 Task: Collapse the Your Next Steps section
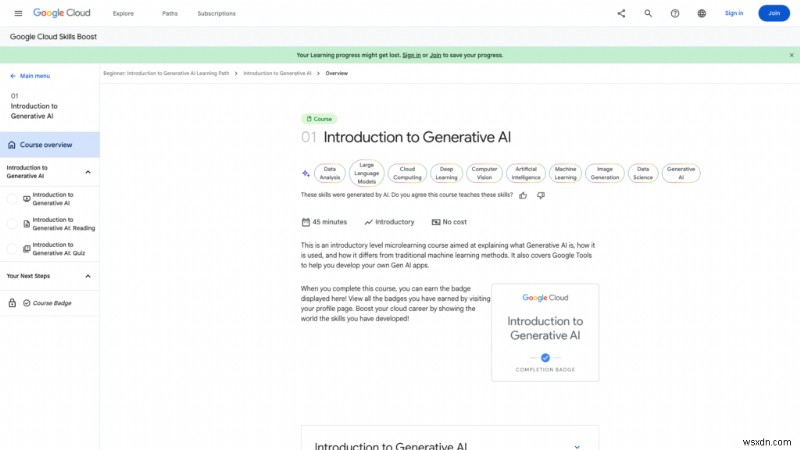click(x=88, y=276)
